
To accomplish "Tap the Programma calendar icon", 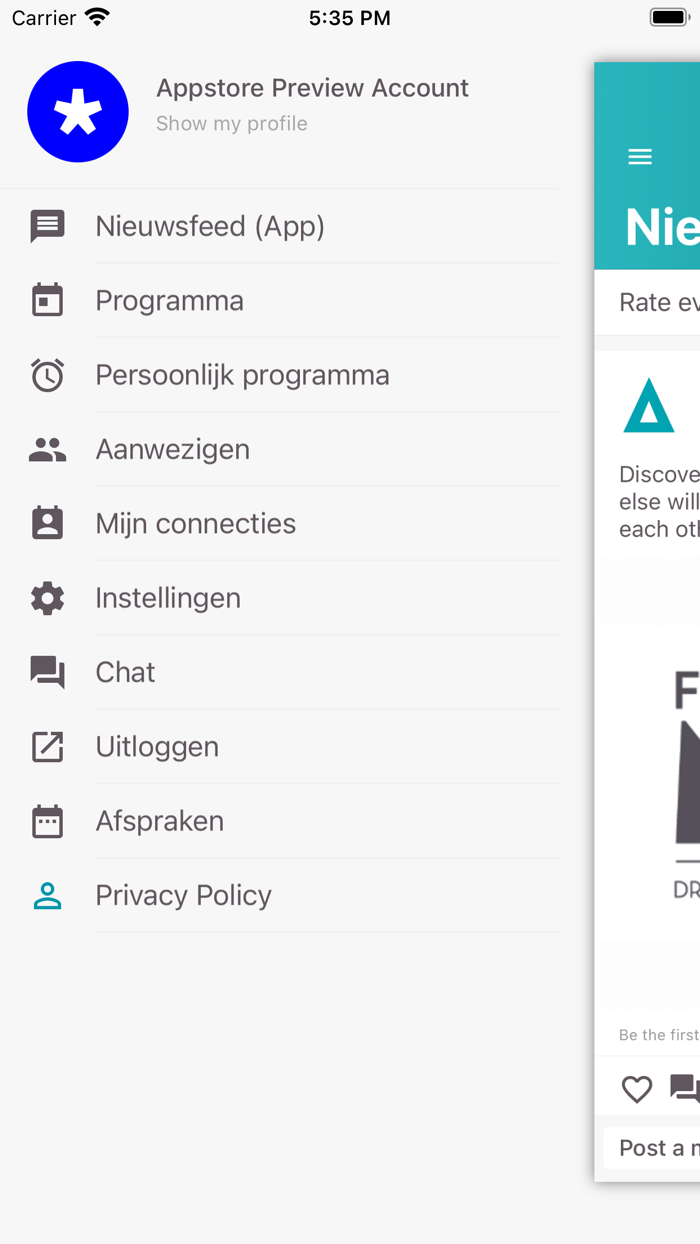I will coord(47,301).
